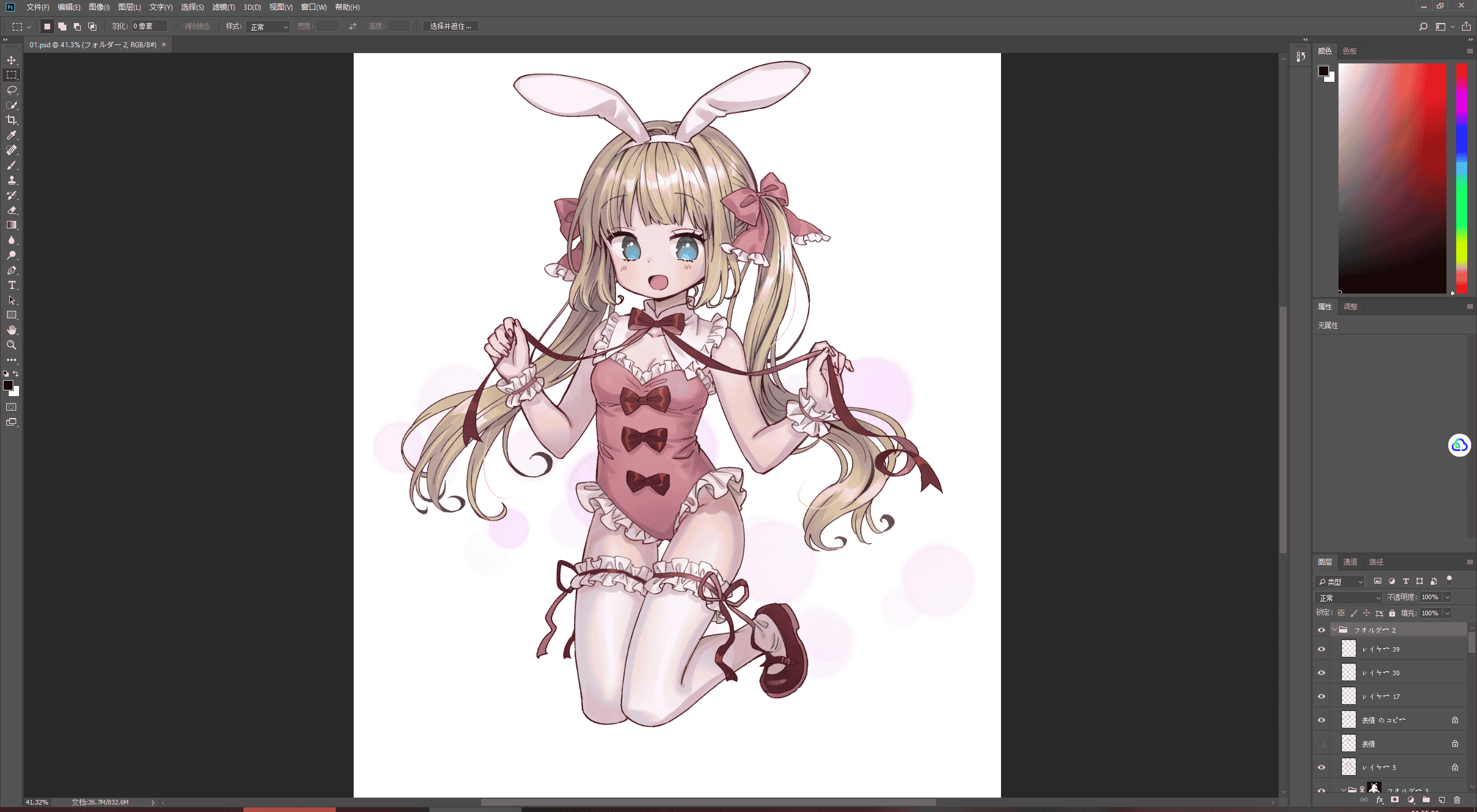
Task: Select the Pen tool
Action: pos(12,270)
